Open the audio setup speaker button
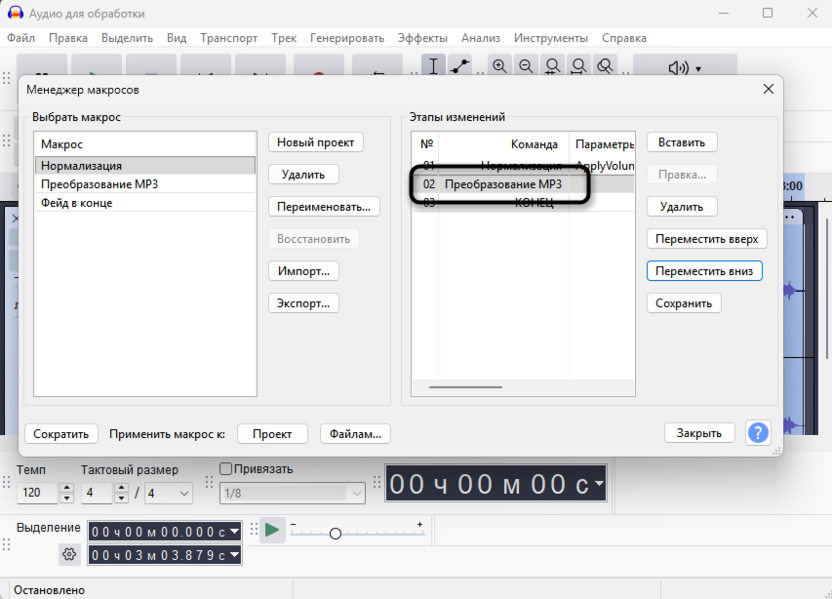The width and height of the screenshot is (832, 599). 685,68
